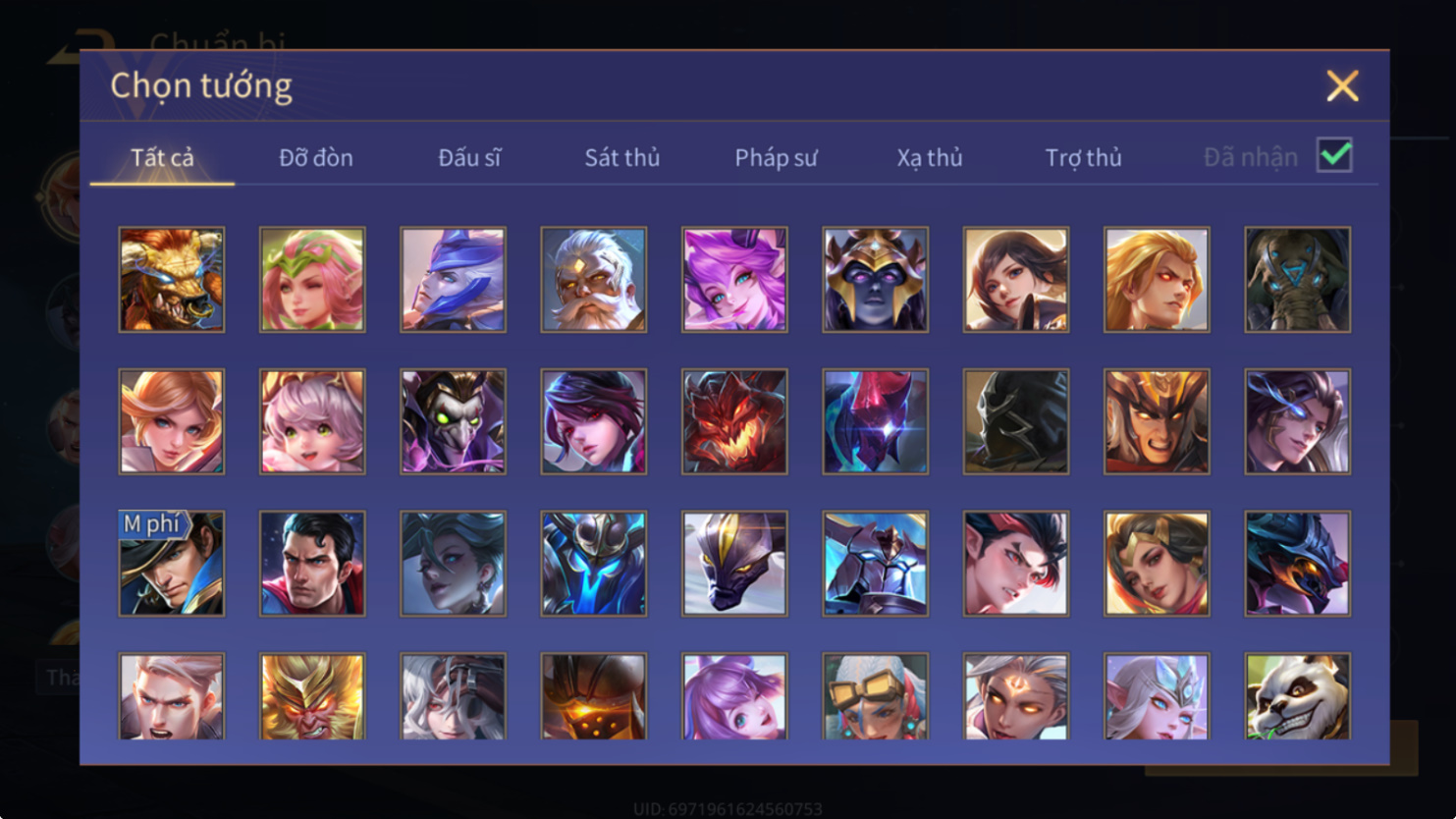Image resolution: width=1456 pixels, height=819 pixels.
Task: Choose the lion beast hero portrait
Action: point(172,280)
